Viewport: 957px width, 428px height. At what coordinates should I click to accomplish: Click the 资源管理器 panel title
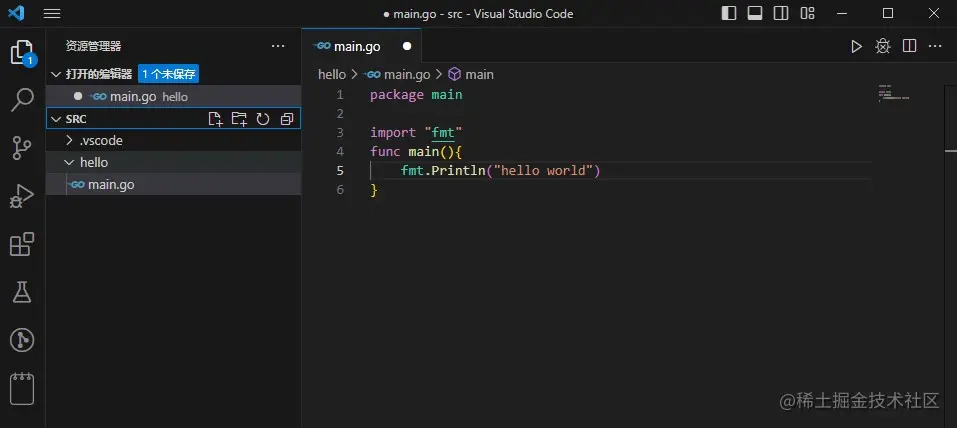coord(93,46)
